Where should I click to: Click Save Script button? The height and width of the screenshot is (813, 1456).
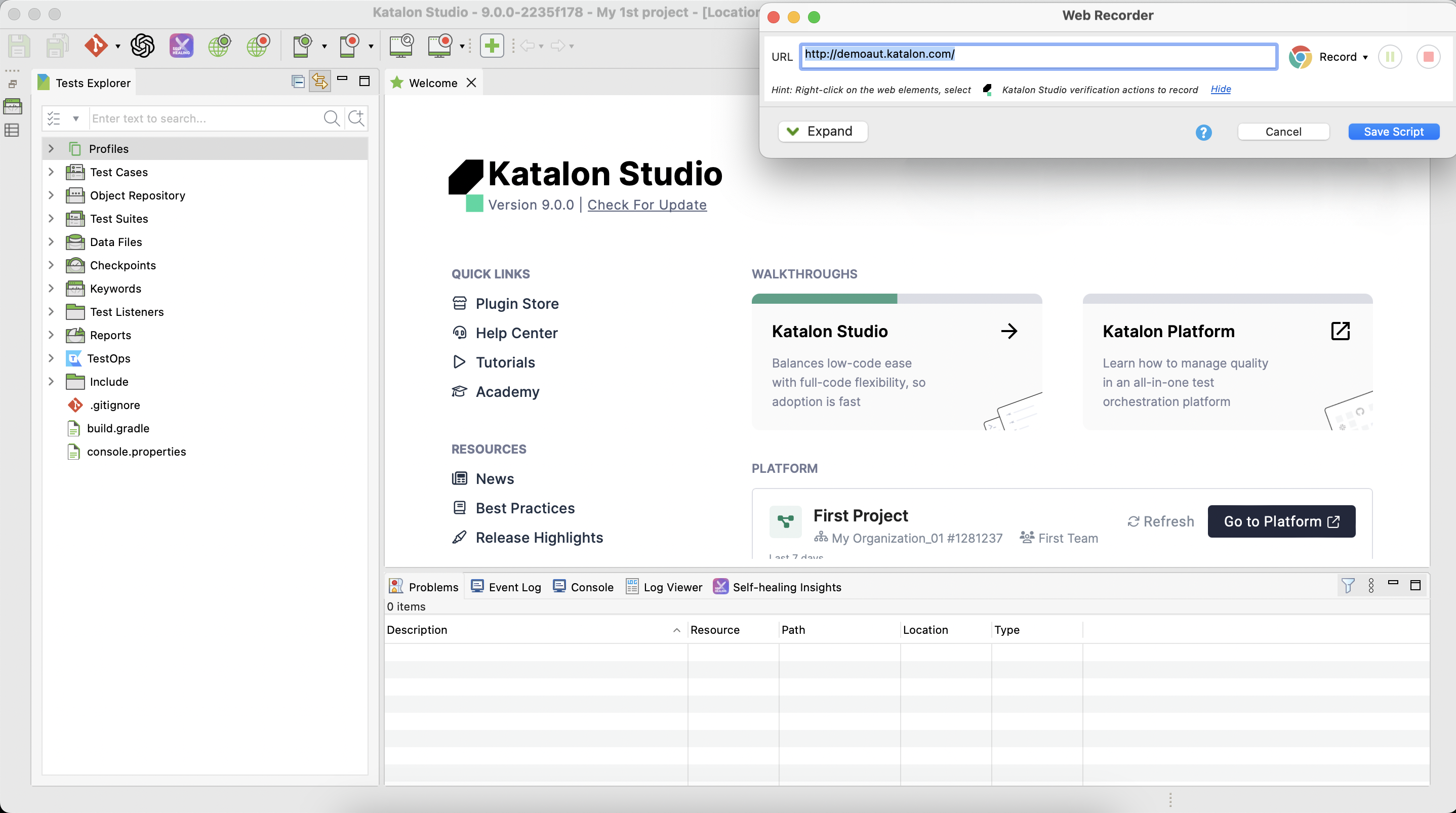pos(1393,132)
